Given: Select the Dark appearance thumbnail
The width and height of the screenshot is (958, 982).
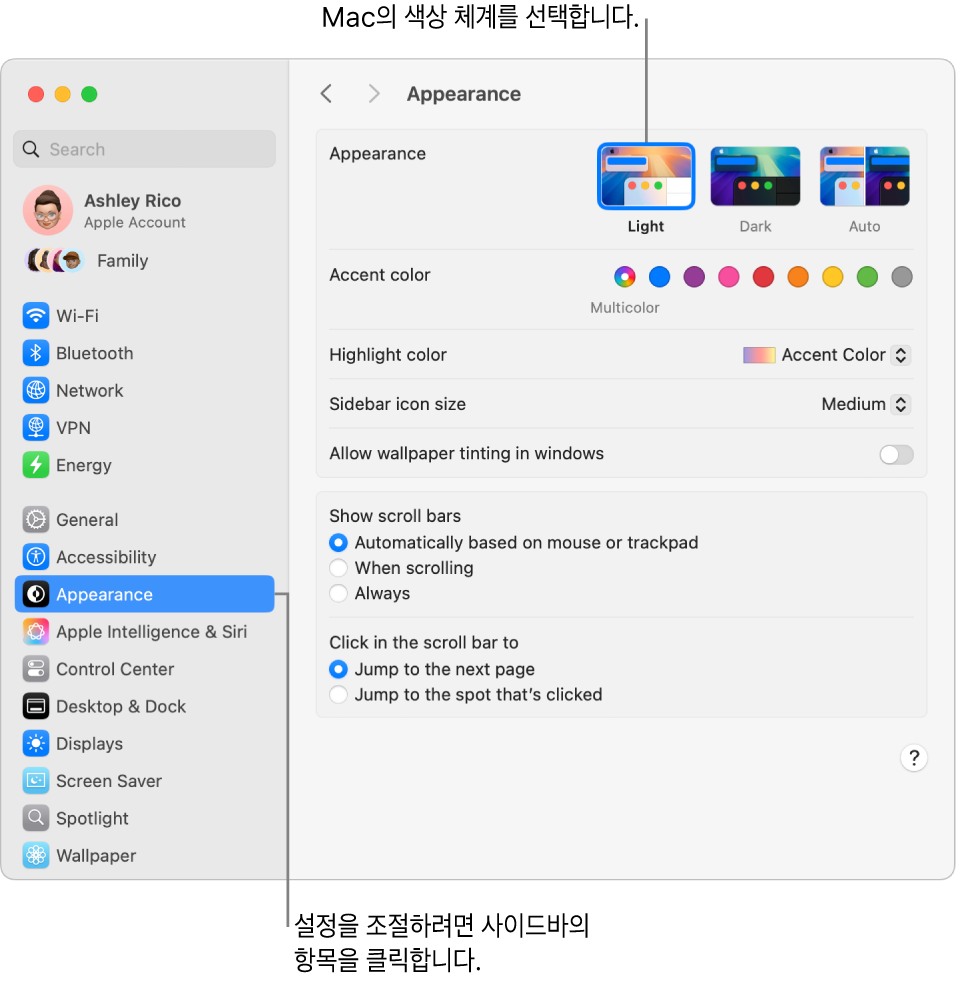Looking at the screenshot, I should [755, 176].
